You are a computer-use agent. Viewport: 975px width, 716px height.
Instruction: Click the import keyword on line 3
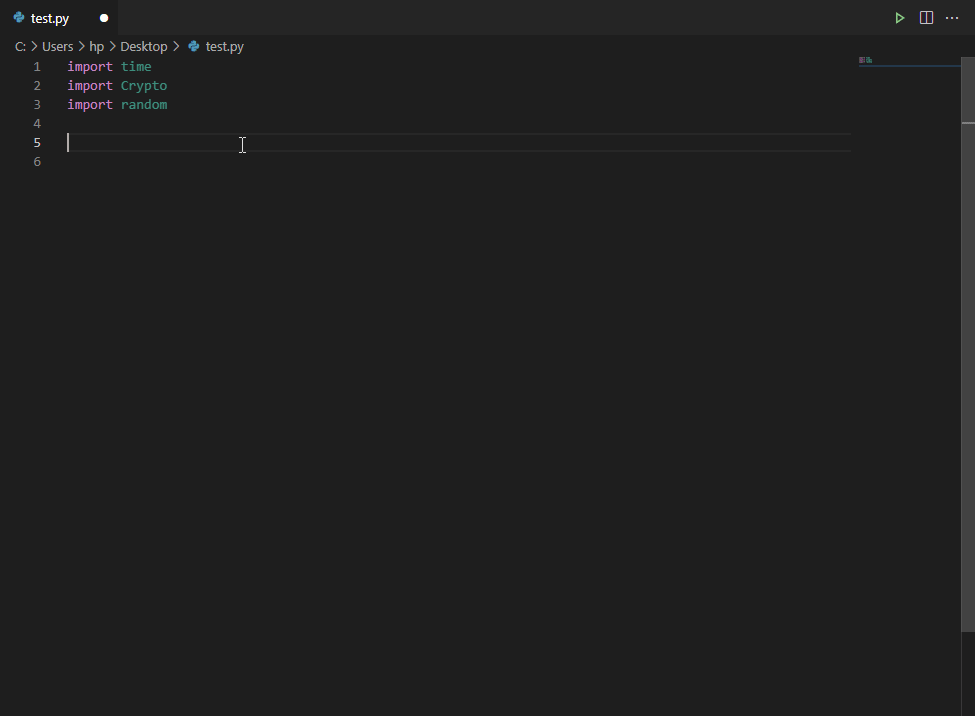pyautogui.click(x=90, y=105)
